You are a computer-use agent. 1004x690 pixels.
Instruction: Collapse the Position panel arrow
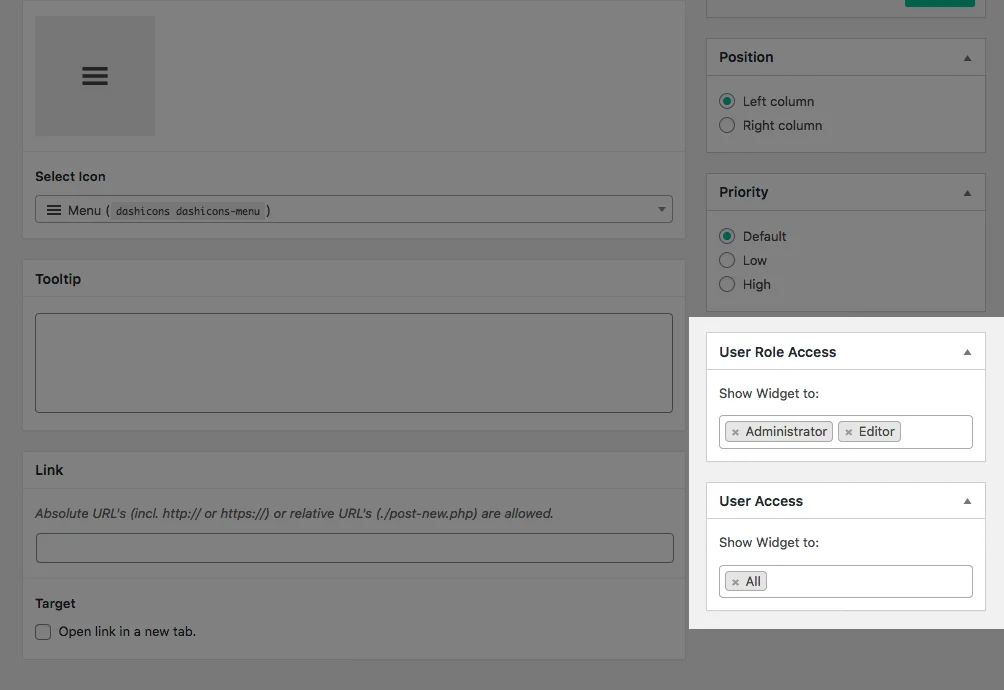[x=966, y=57]
